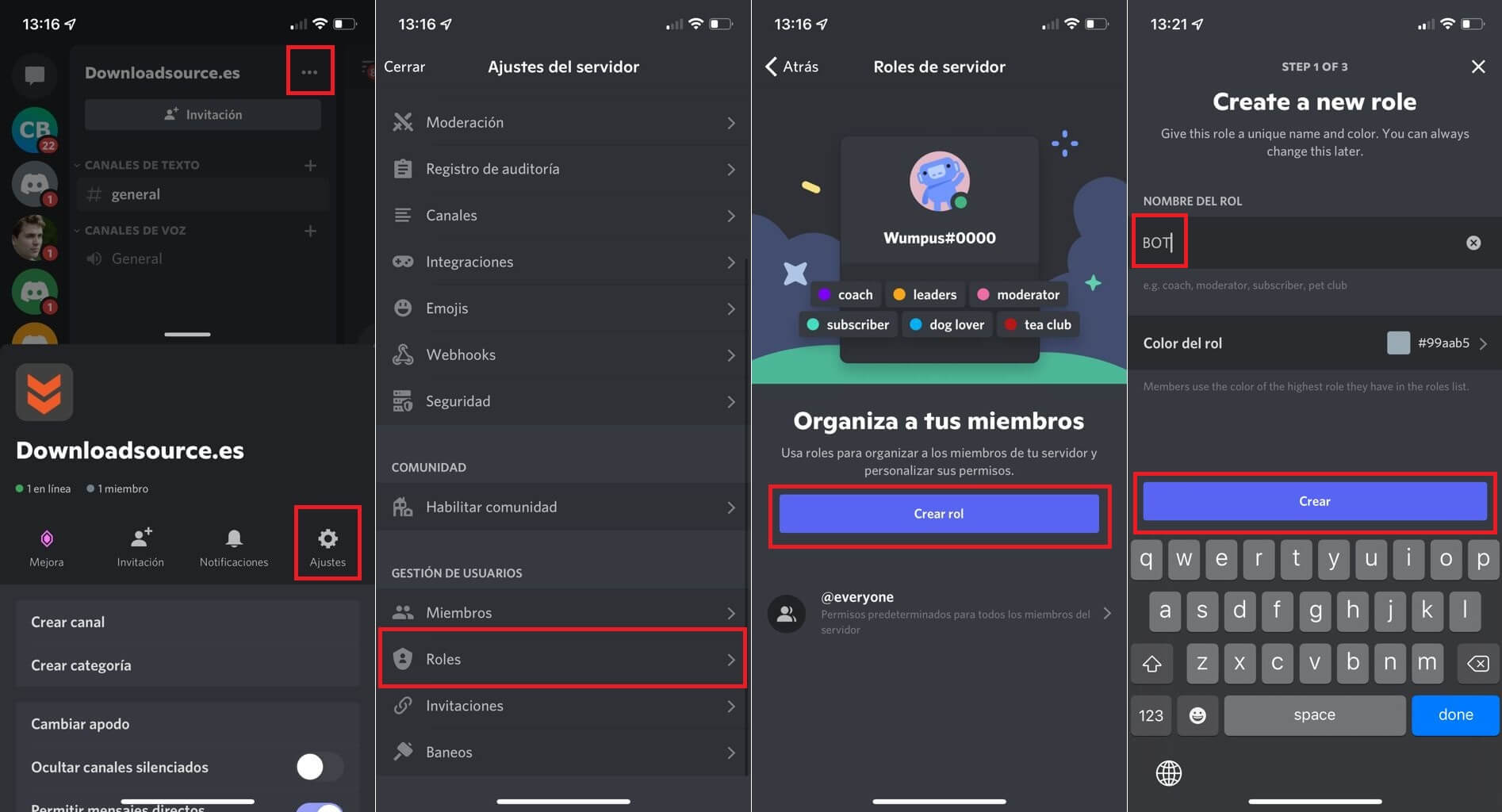Select Crear categoría option
The height and width of the screenshot is (812, 1502).
coord(187,665)
